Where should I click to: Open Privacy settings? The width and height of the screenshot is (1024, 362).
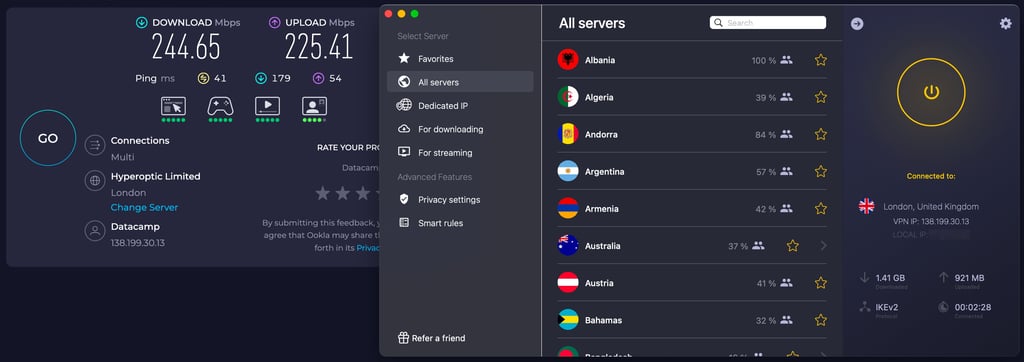(460, 199)
